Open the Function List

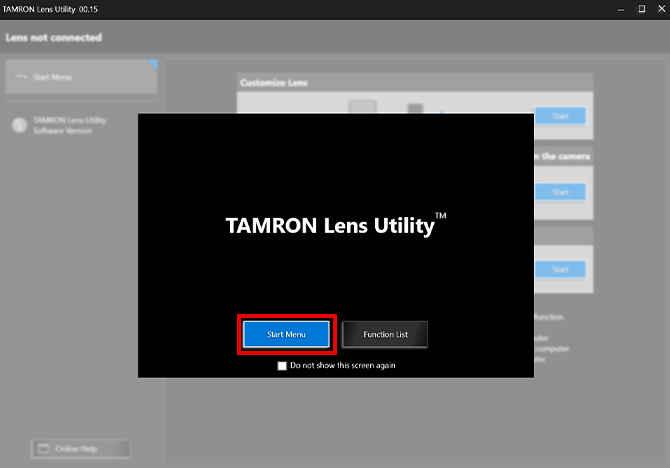[385, 334]
